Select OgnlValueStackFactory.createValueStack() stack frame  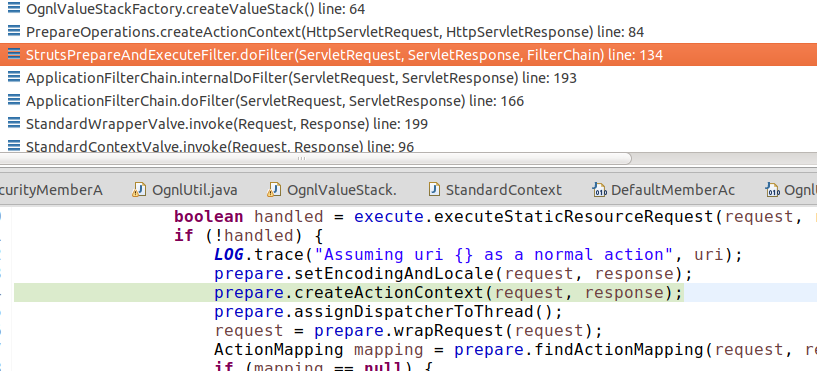(x=195, y=9)
